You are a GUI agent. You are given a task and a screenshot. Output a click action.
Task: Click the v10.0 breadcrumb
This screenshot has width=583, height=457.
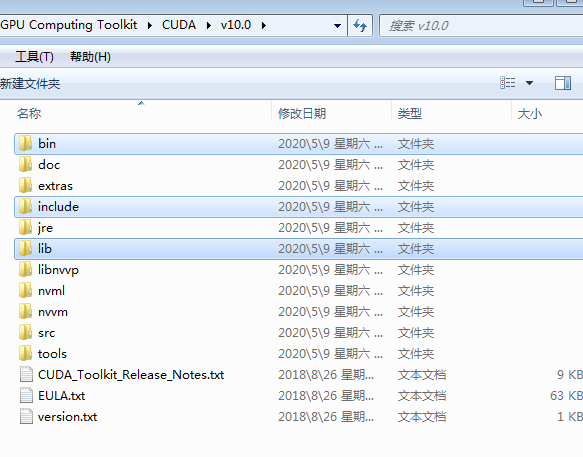click(x=236, y=25)
